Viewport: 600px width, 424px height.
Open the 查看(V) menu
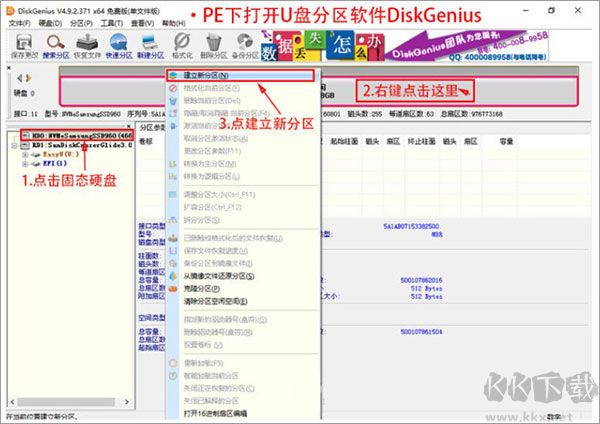coord(142,23)
